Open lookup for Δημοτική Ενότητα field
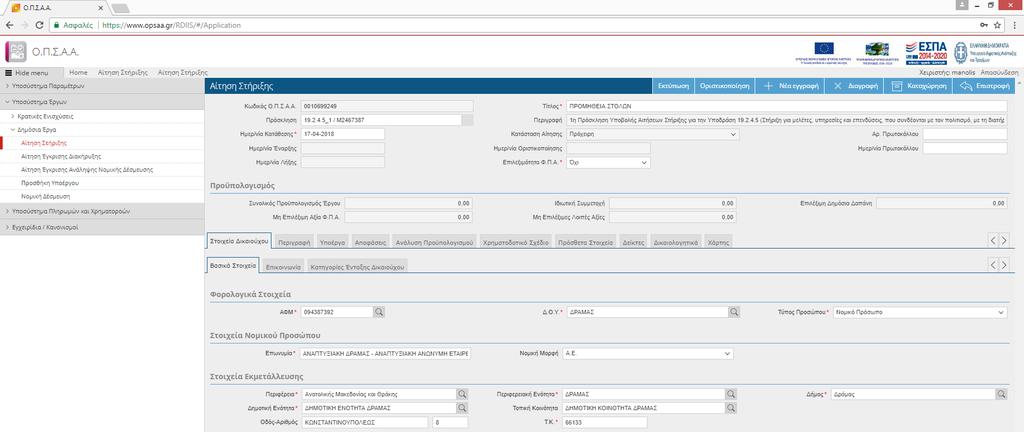Viewport: 1024px width, 432px height. coord(462,408)
